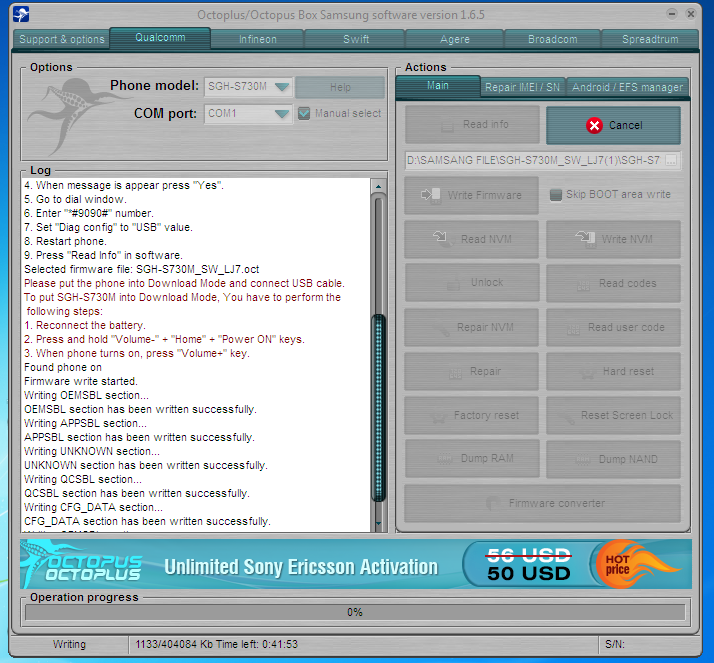Click the Dump NAND chip icon
This screenshot has width=714, height=663.
pyautogui.click(x=583, y=459)
